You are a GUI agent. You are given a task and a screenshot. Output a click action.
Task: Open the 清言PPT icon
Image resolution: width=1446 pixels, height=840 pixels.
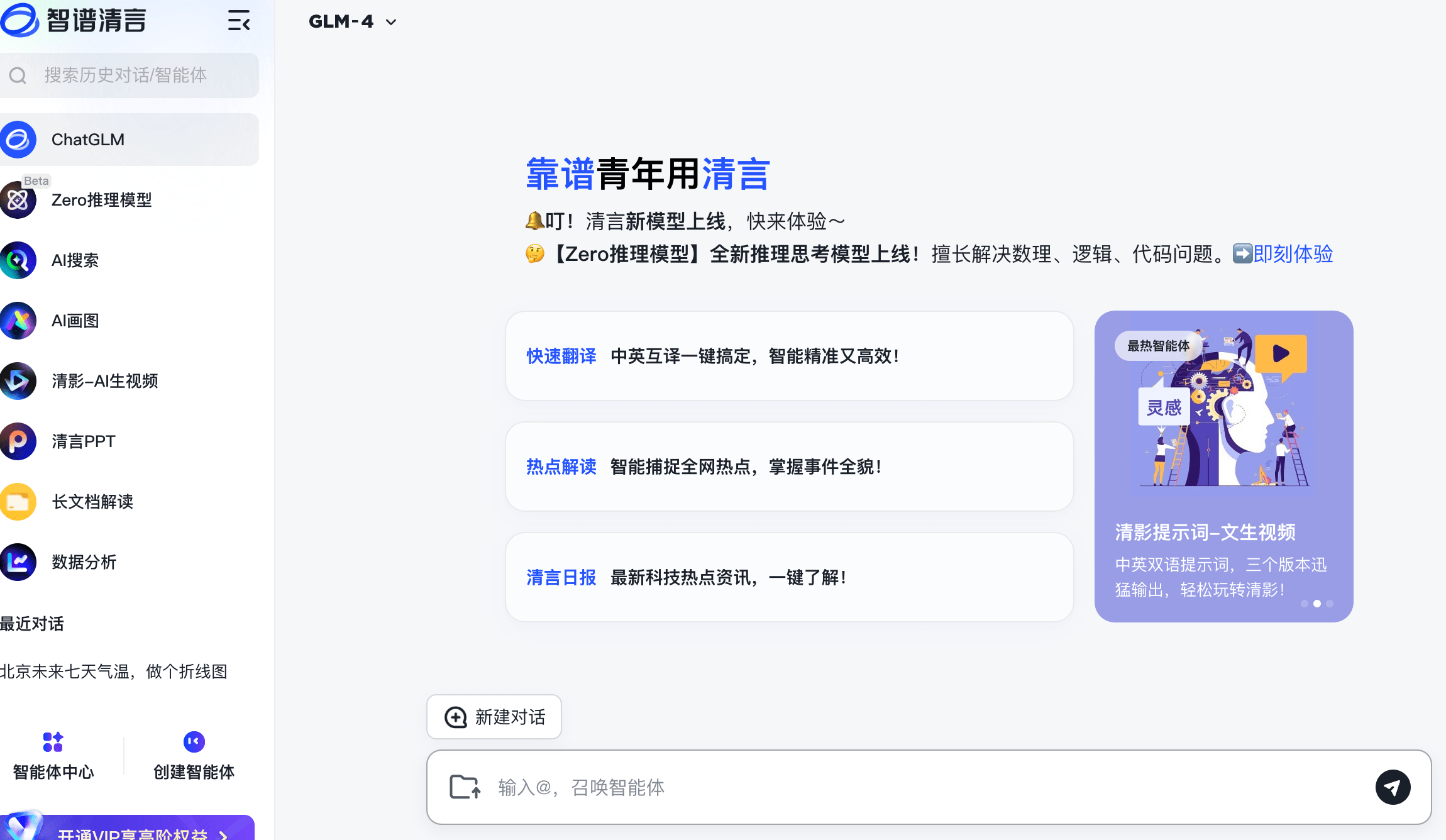tap(18, 441)
